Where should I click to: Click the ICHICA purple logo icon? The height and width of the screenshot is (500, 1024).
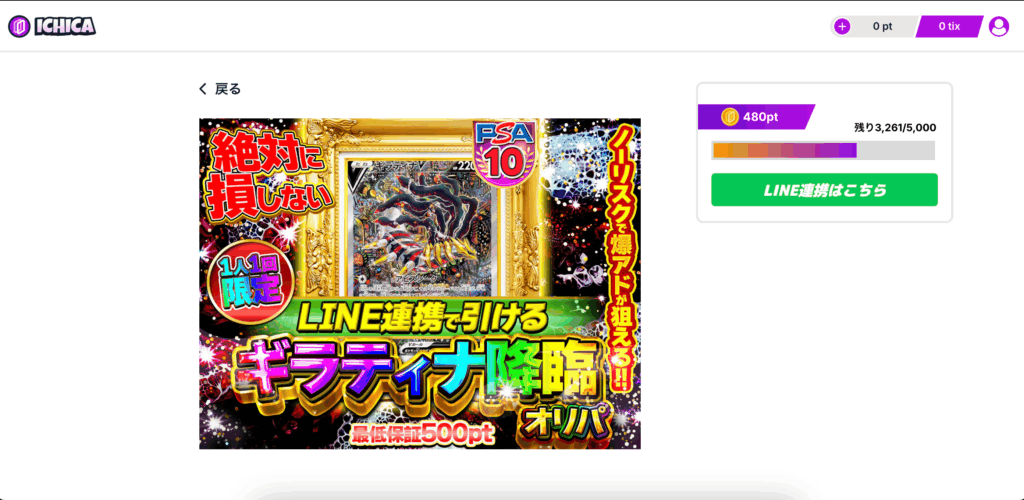point(19,26)
